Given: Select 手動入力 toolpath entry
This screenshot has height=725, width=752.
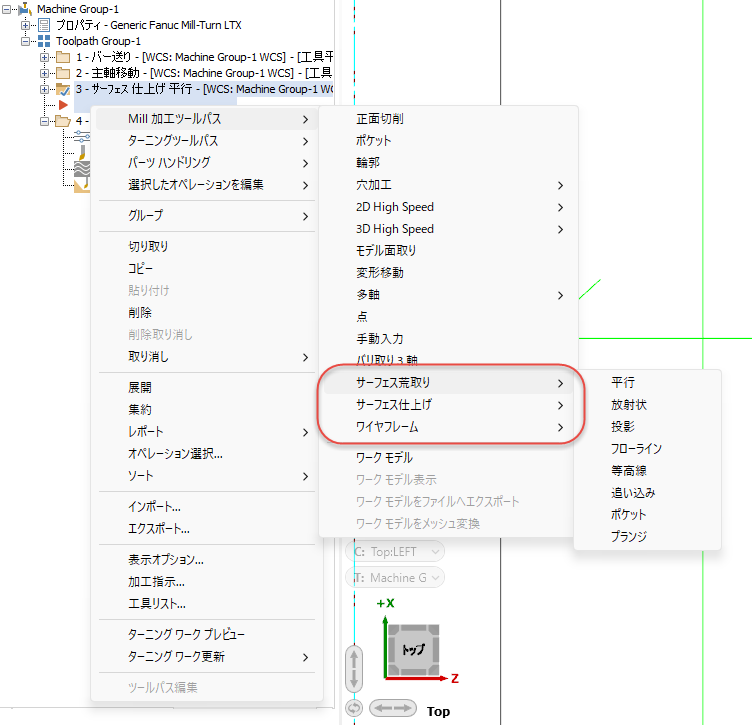Looking at the screenshot, I should click(448, 339).
